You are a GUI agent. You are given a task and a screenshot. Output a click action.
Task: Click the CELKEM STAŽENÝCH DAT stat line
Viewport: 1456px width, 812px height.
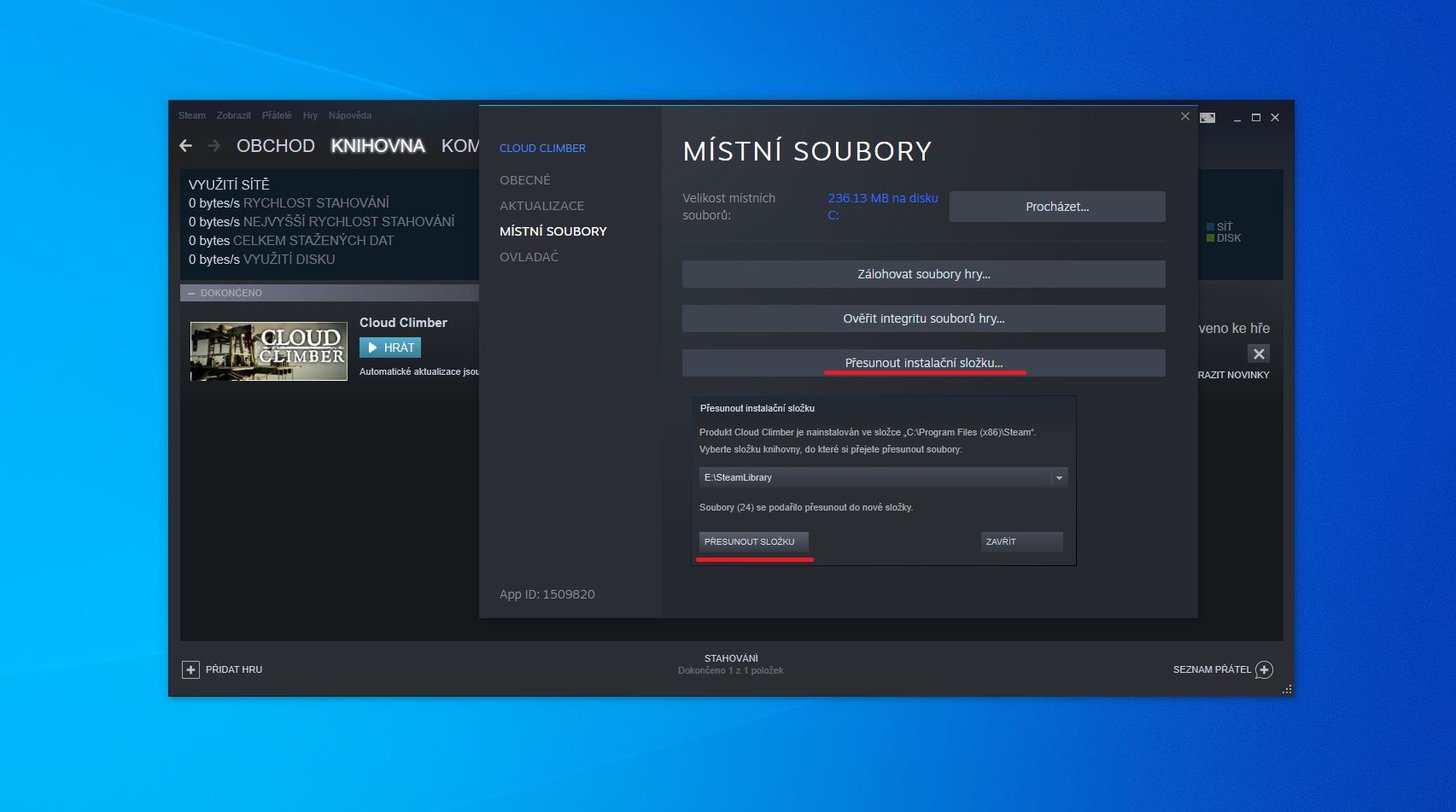click(x=291, y=241)
